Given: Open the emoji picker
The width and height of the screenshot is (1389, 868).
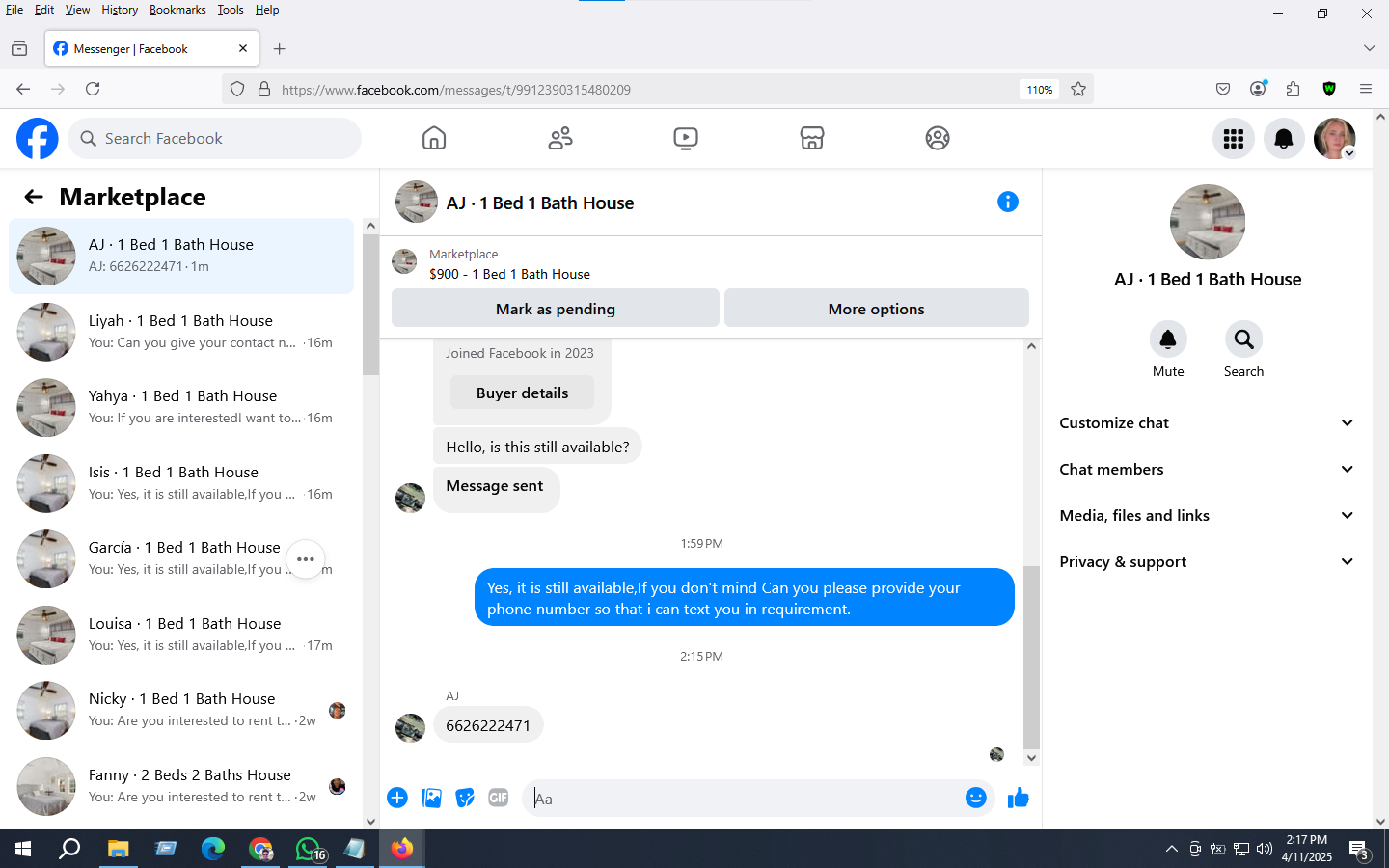Looking at the screenshot, I should coord(976,798).
